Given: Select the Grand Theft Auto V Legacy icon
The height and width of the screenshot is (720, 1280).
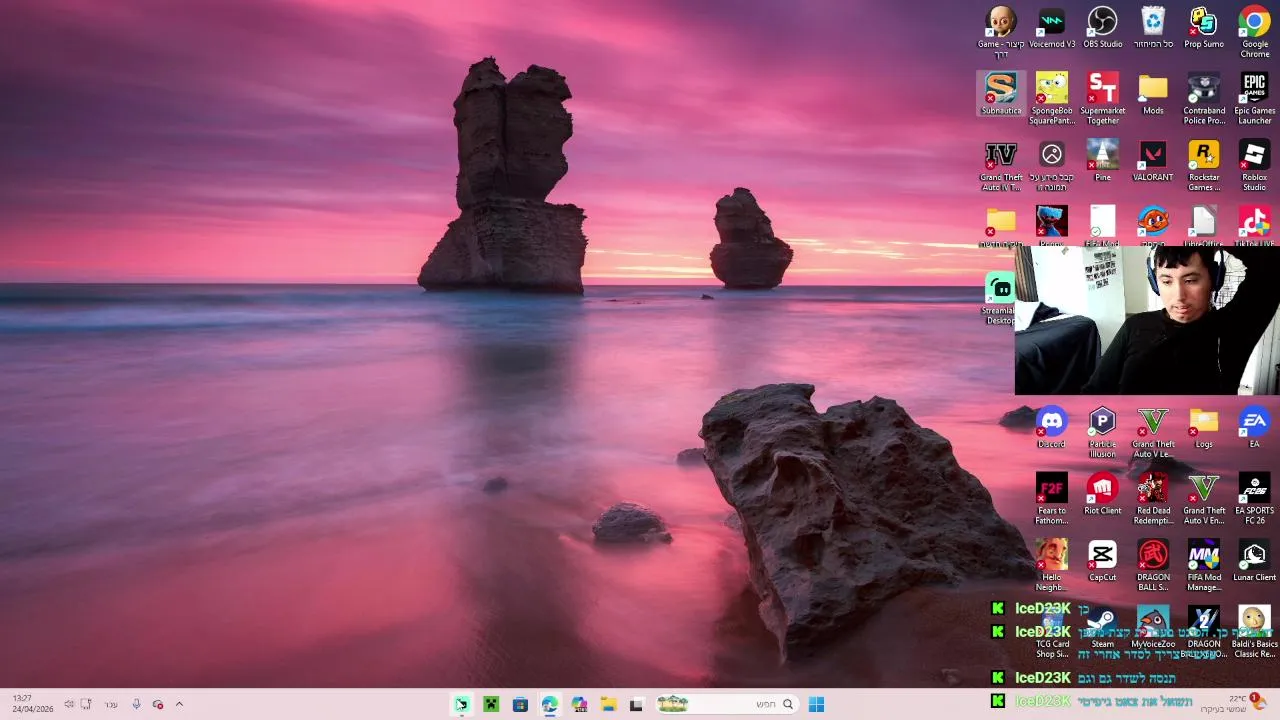Looking at the screenshot, I should (x=1153, y=432).
